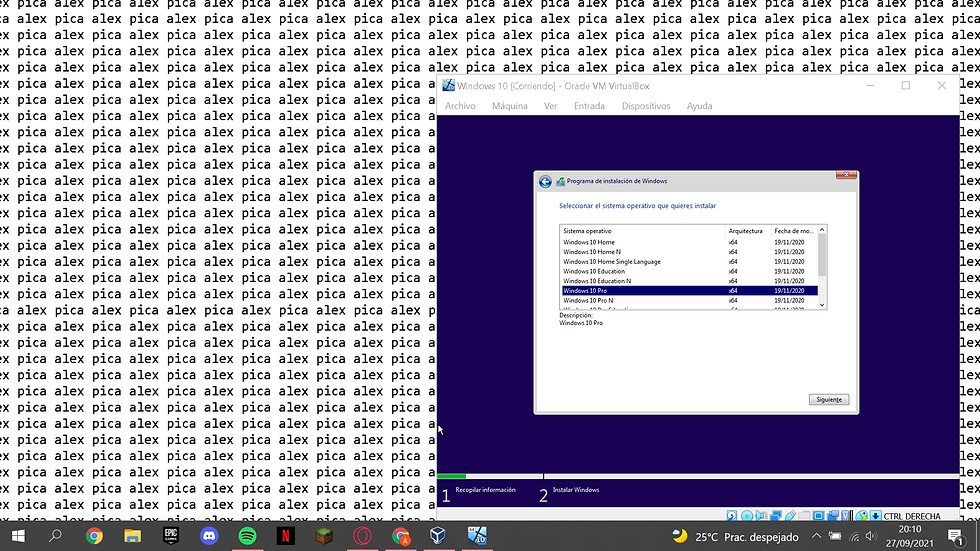
Task: Open the Chrome profile A icon in taskbar
Action: click(x=401, y=536)
